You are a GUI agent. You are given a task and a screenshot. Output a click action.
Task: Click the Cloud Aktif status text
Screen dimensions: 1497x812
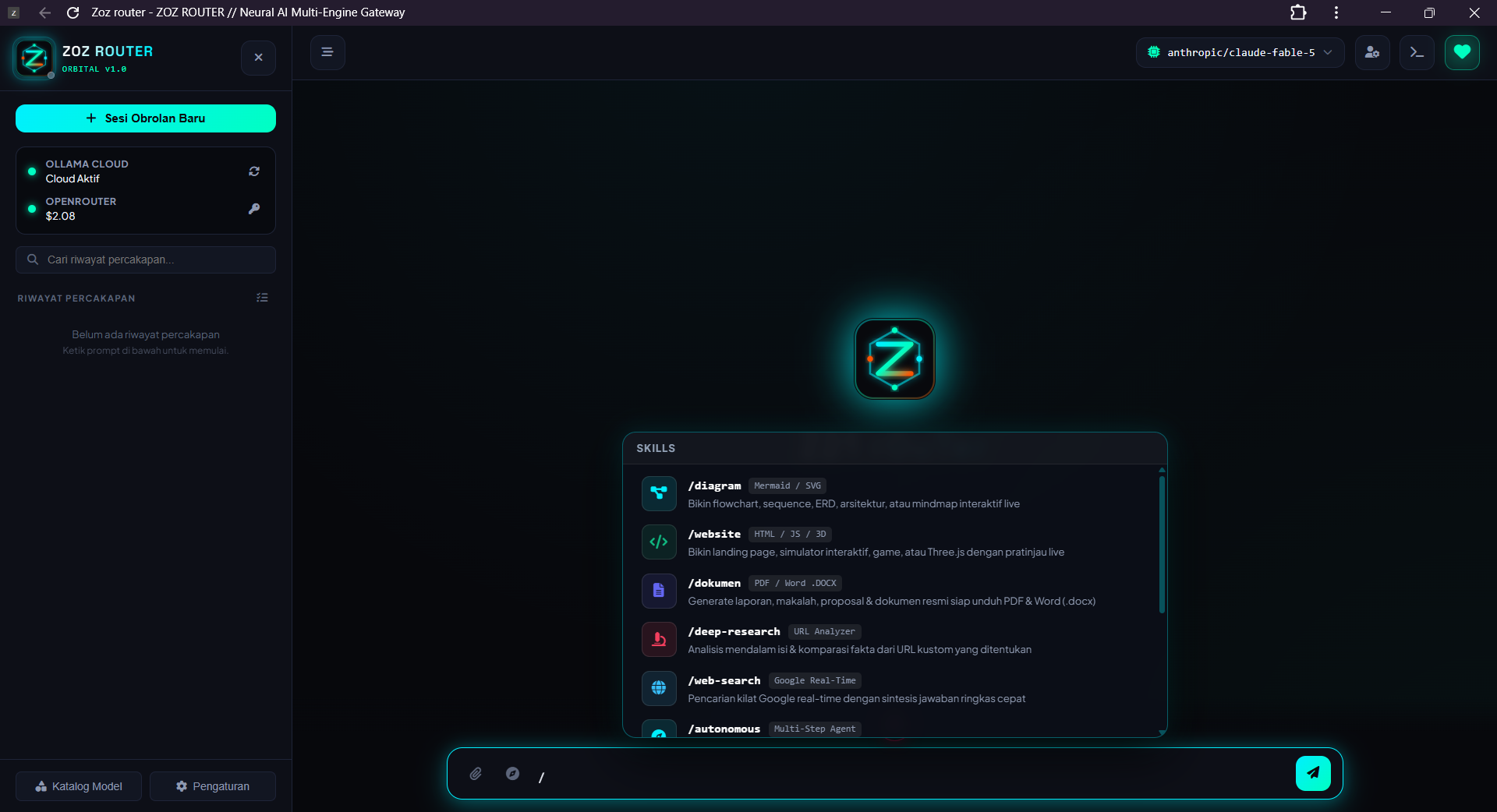point(73,178)
